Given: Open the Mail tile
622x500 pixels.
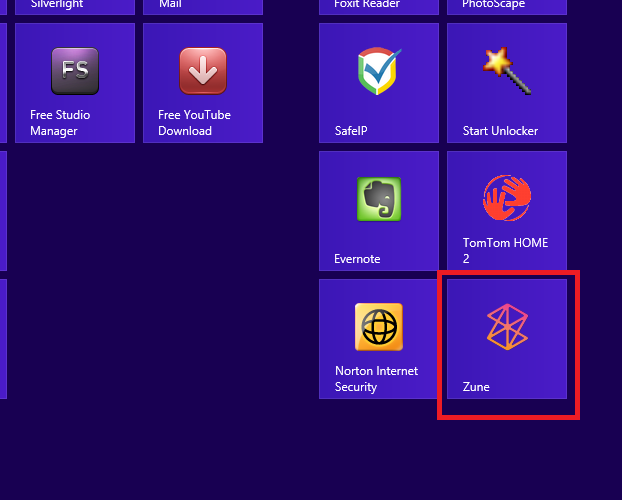Looking at the screenshot, I should 203,7.
